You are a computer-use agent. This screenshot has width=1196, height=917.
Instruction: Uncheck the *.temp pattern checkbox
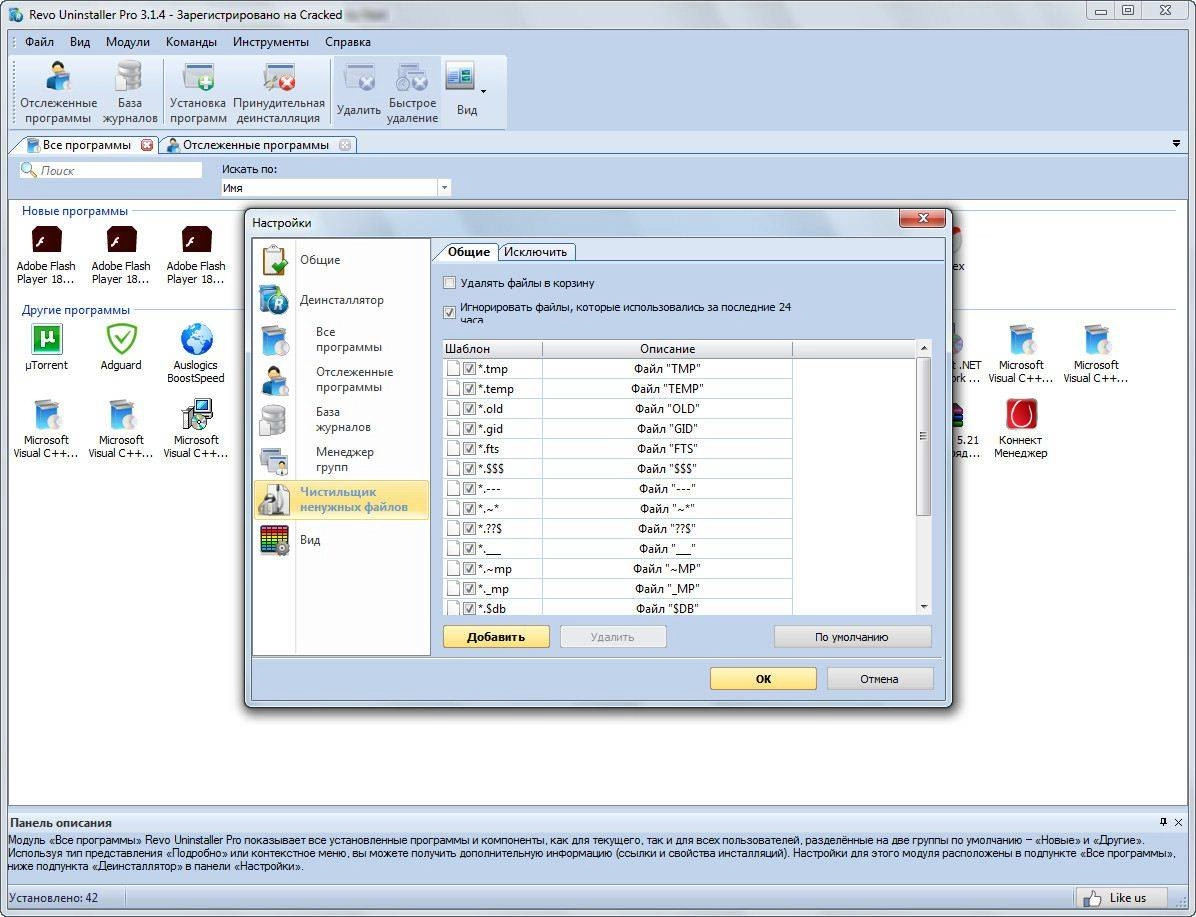tap(469, 388)
